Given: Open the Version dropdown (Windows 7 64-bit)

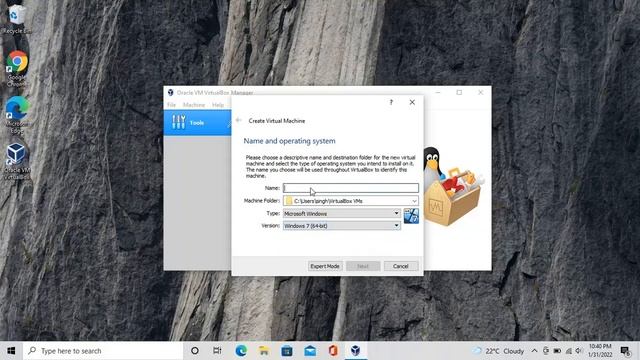Looking at the screenshot, I should coord(342,226).
